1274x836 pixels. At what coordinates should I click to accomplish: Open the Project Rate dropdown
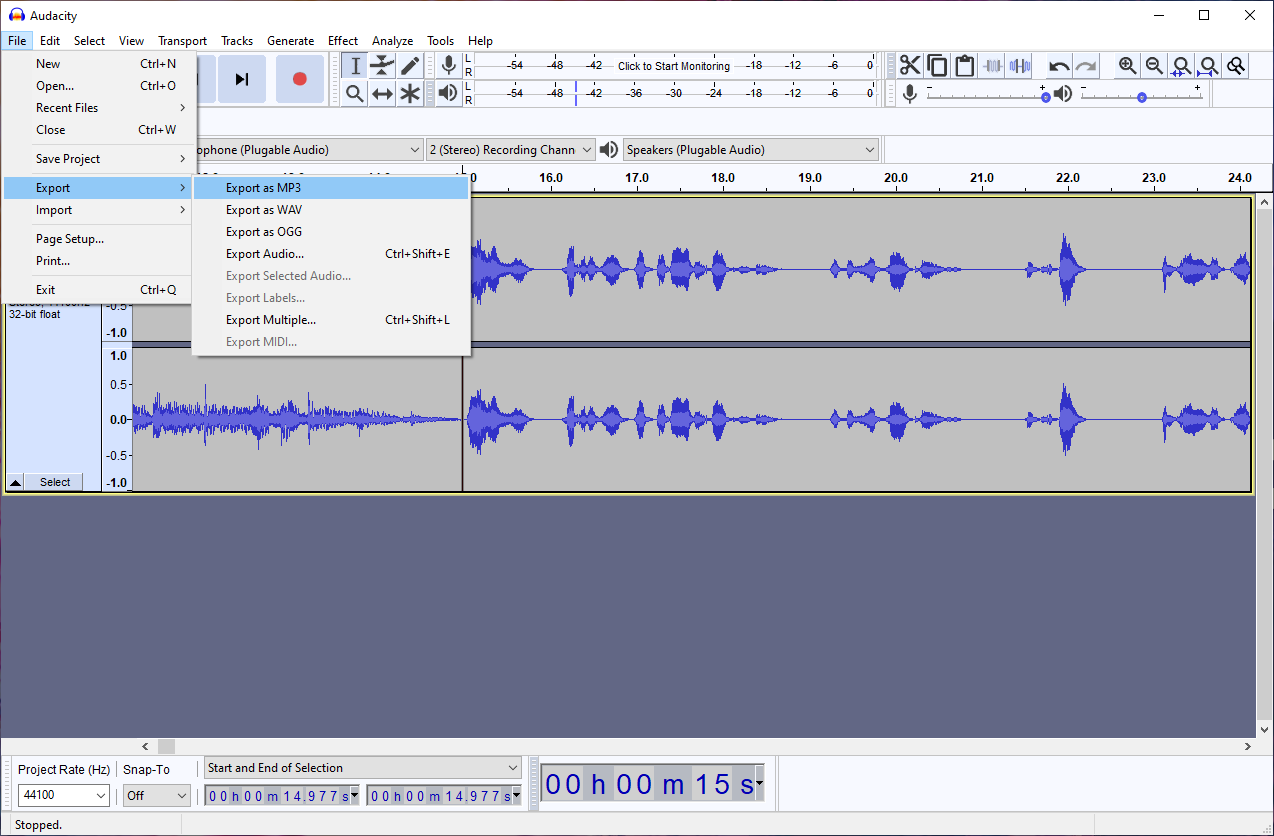coord(64,796)
